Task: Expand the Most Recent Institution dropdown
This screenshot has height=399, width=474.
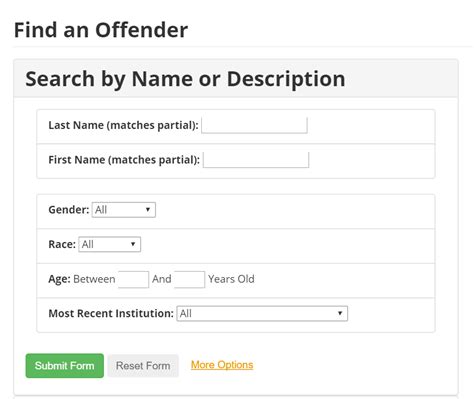Action: pyautogui.click(x=262, y=314)
